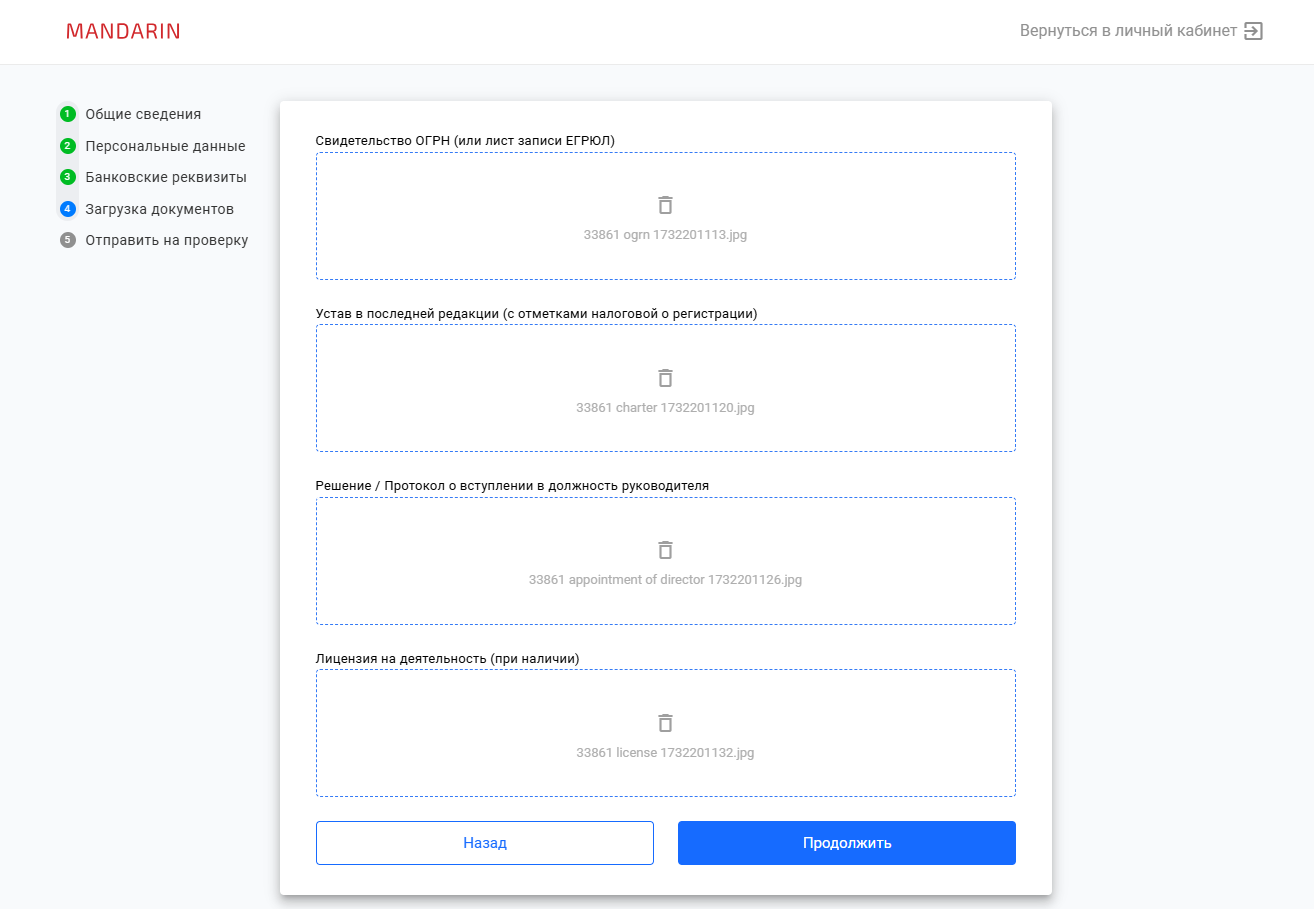Click filename 33861 license 1732201132.jpg
This screenshot has width=1314, height=909.
[x=665, y=753]
